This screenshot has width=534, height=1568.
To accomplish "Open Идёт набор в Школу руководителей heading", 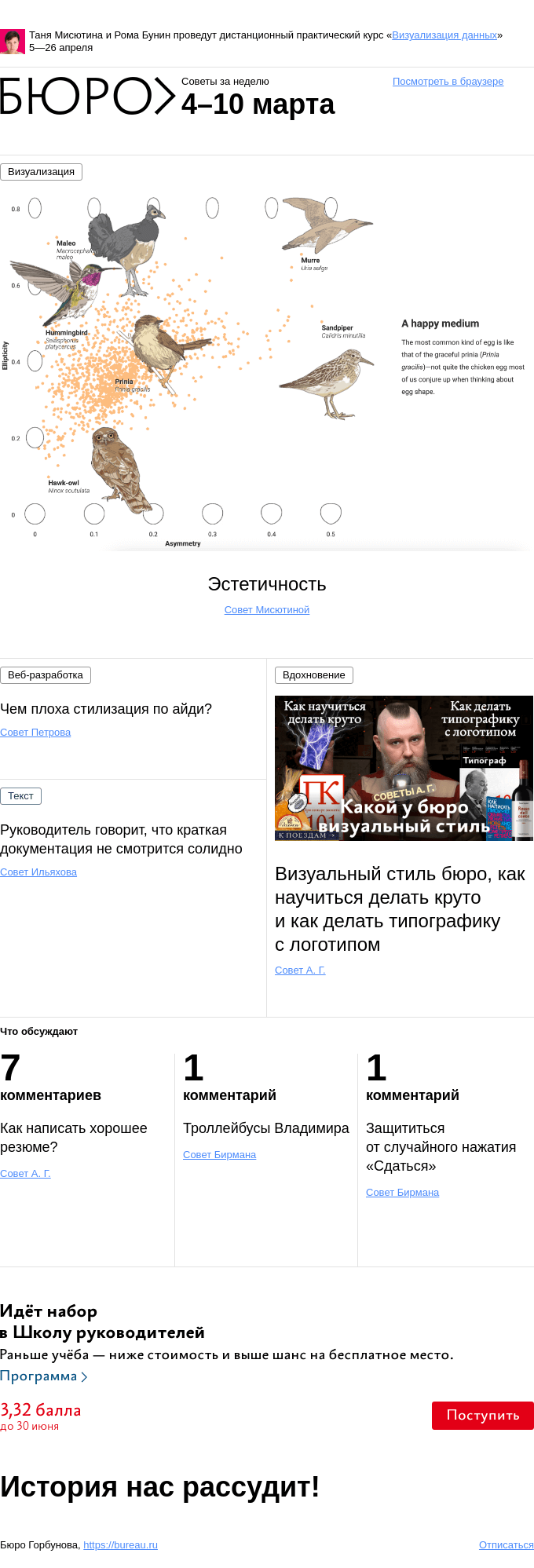I will click(102, 1321).
